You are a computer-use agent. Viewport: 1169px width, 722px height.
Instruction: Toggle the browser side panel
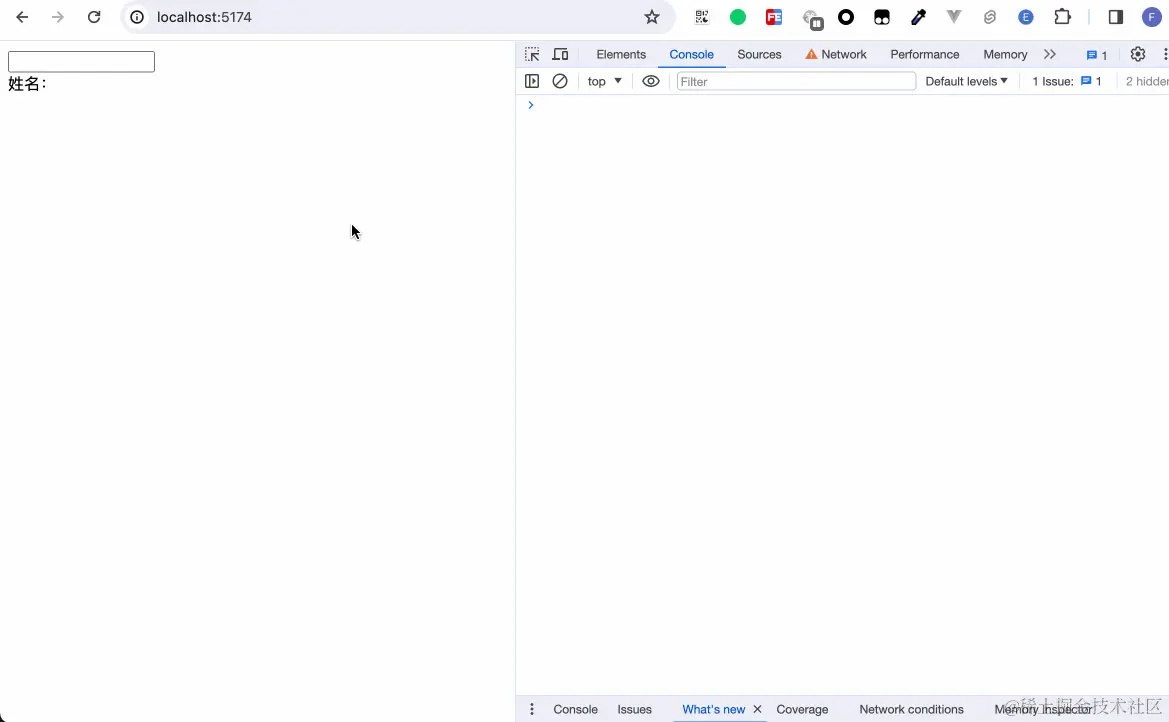click(x=1116, y=17)
